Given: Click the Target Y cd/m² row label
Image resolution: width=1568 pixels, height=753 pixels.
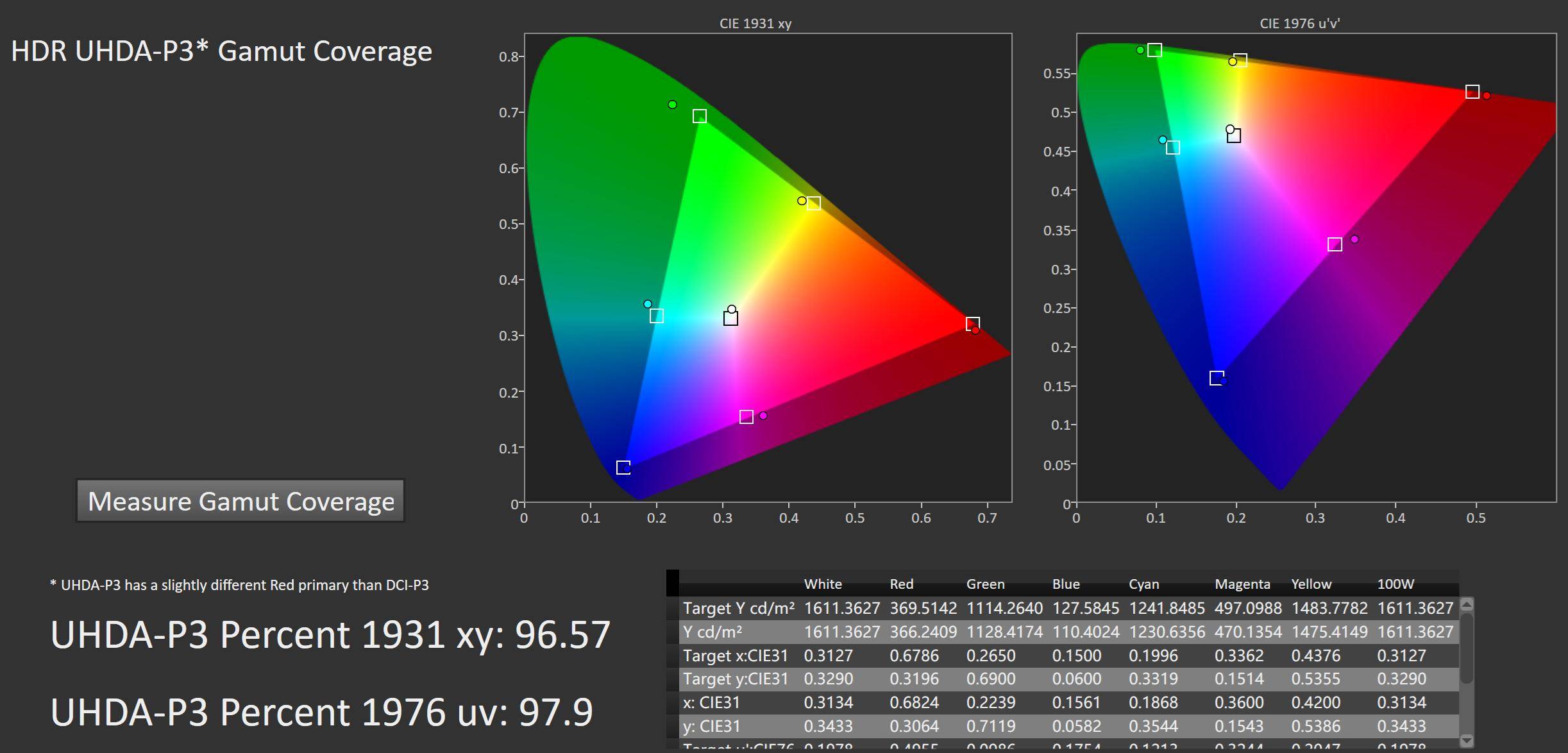Looking at the screenshot, I should (738, 608).
